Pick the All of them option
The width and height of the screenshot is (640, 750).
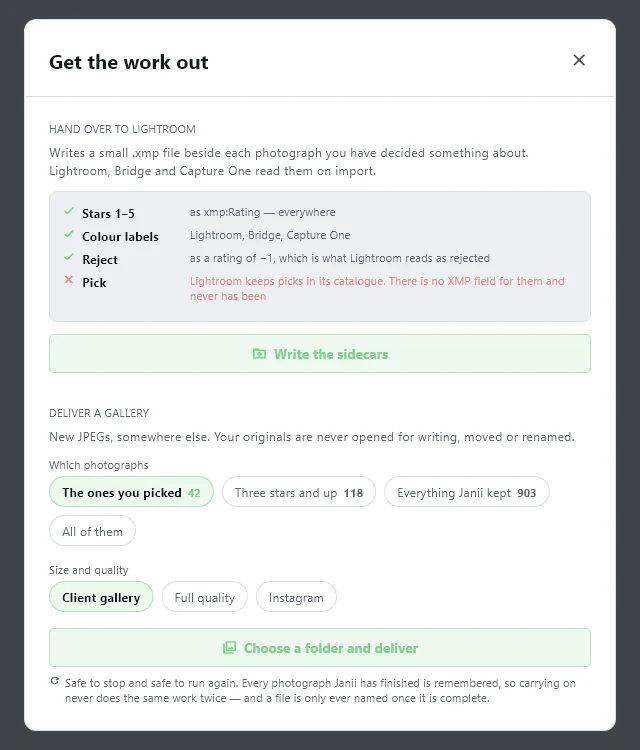pyautogui.click(x=92, y=531)
